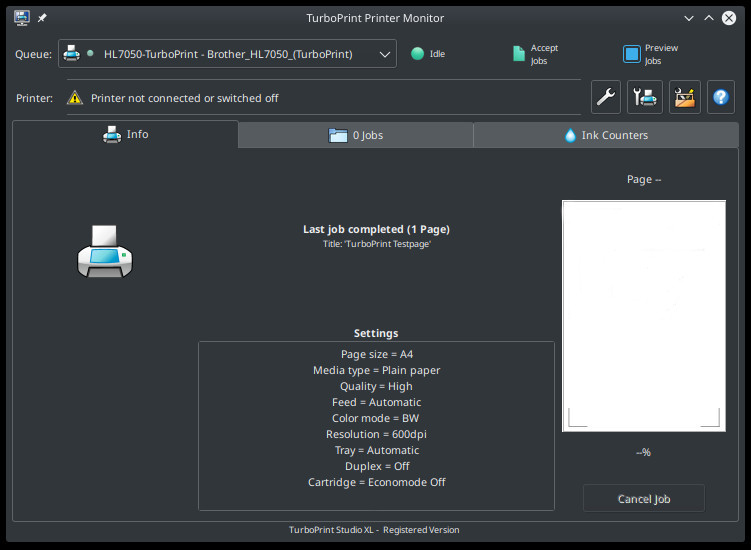Click the 'Resolution = 600dpi' setting
The image size is (751, 550).
[376, 434]
